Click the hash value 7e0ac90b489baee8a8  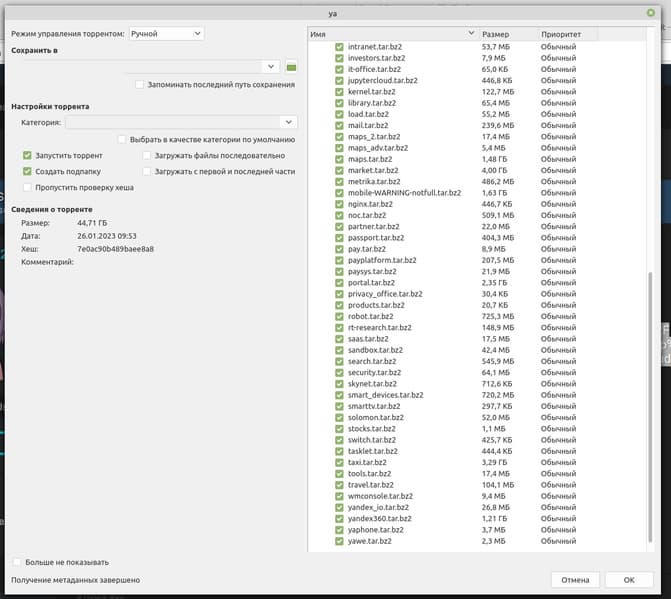(x=116, y=249)
